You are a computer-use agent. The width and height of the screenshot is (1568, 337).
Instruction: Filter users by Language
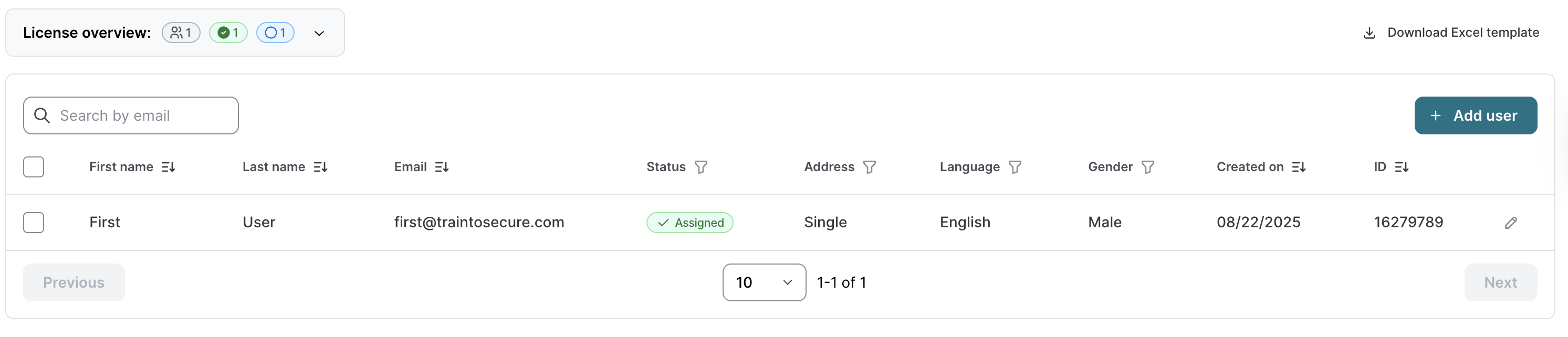(x=1015, y=167)
